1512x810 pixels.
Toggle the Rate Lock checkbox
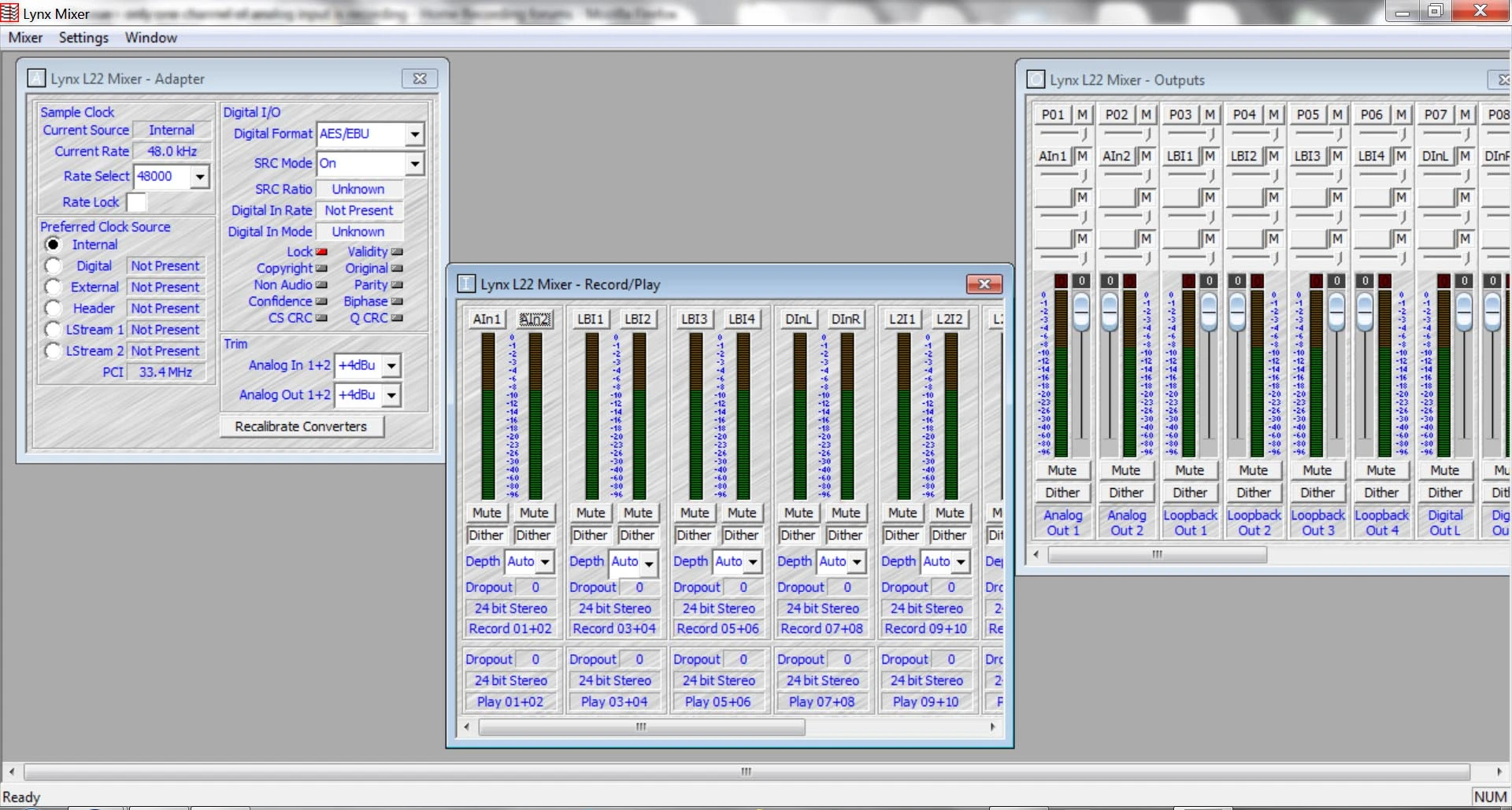[136, 202]
